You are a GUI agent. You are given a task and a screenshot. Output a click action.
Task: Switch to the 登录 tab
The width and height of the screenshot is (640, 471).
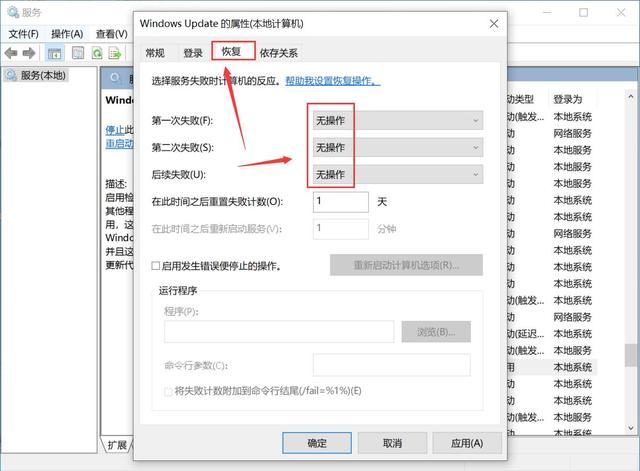click(193, 53)
